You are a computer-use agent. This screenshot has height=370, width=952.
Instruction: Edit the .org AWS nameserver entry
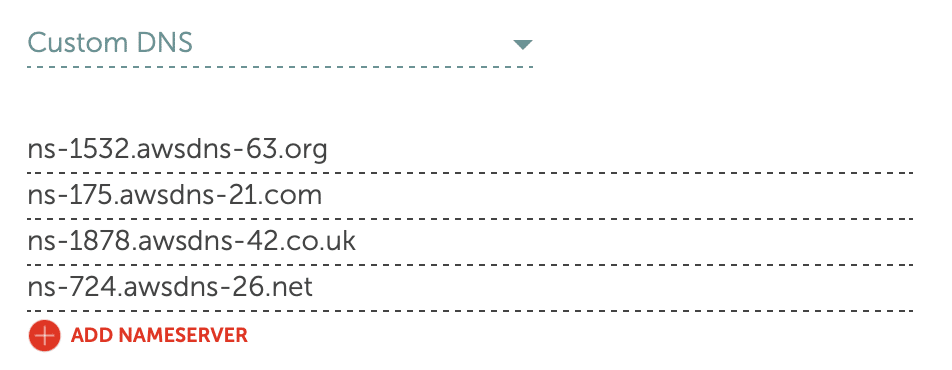471,149
